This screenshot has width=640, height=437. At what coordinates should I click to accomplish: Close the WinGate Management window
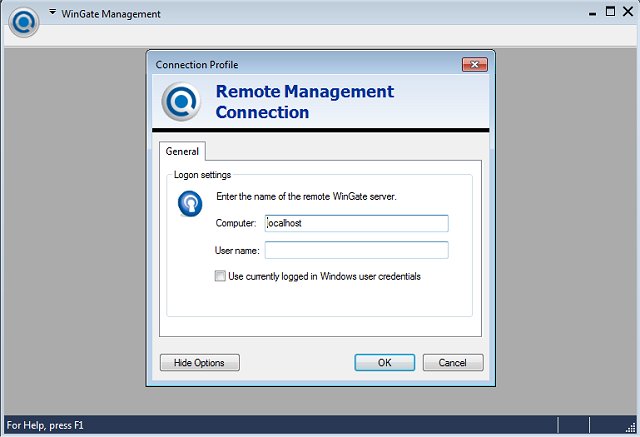pos(629,13)
